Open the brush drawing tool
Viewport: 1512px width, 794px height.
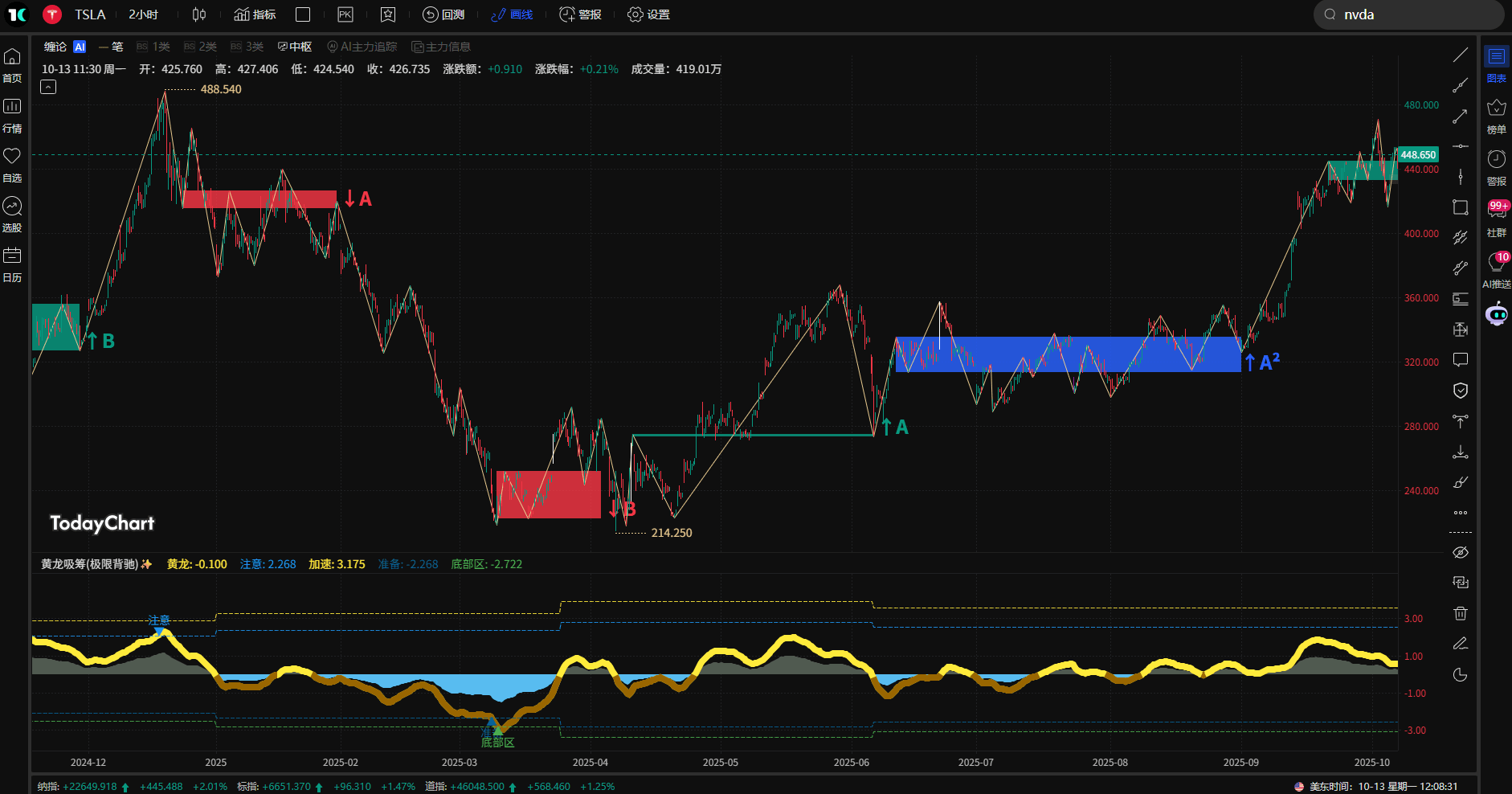click(x=1460, y=482)
